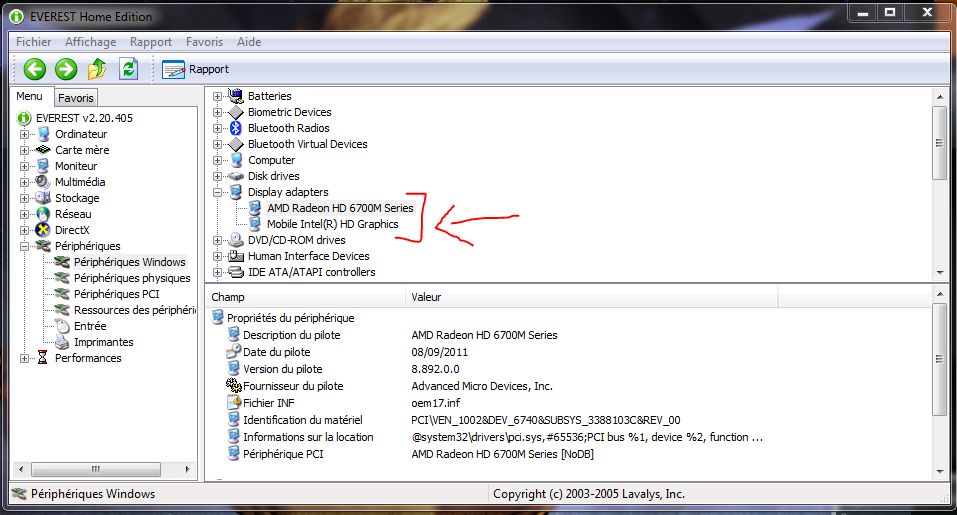
Task: Select the Stockage storage icon
Action: tap(43, 198)
